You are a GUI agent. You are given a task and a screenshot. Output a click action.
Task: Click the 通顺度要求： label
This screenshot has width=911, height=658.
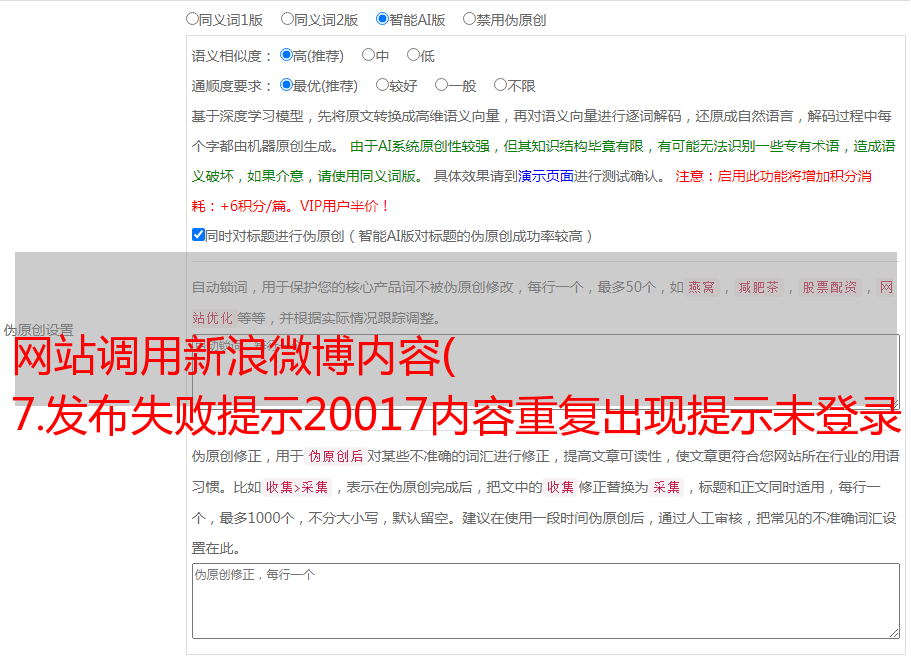(x=232, y=86)
